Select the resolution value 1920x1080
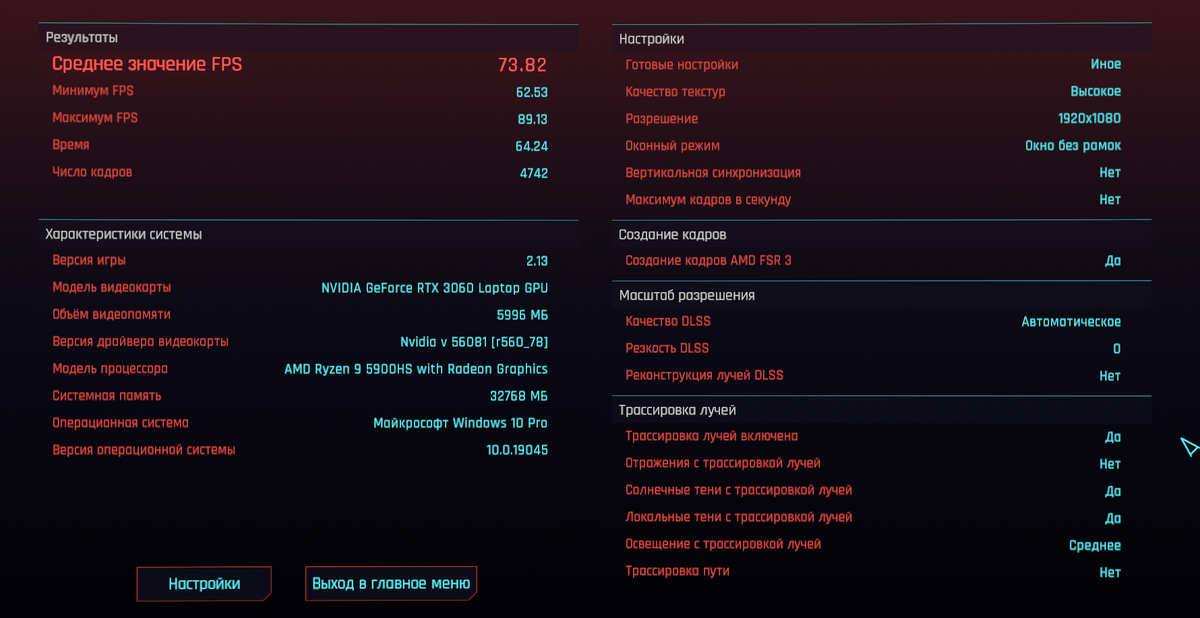Screen dimensions: 1200x618 tap(1090, 118)
